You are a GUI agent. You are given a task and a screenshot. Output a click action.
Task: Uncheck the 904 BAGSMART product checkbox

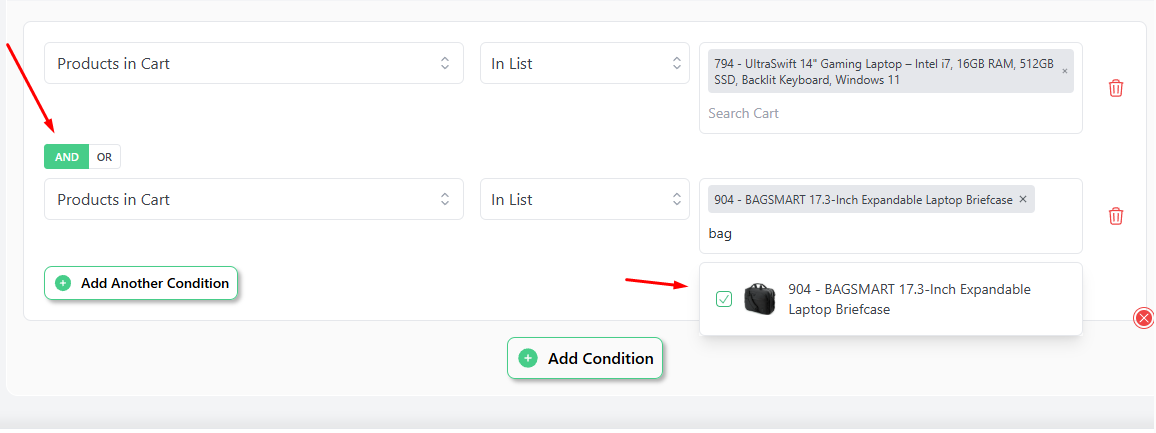(x=724, y=299)
